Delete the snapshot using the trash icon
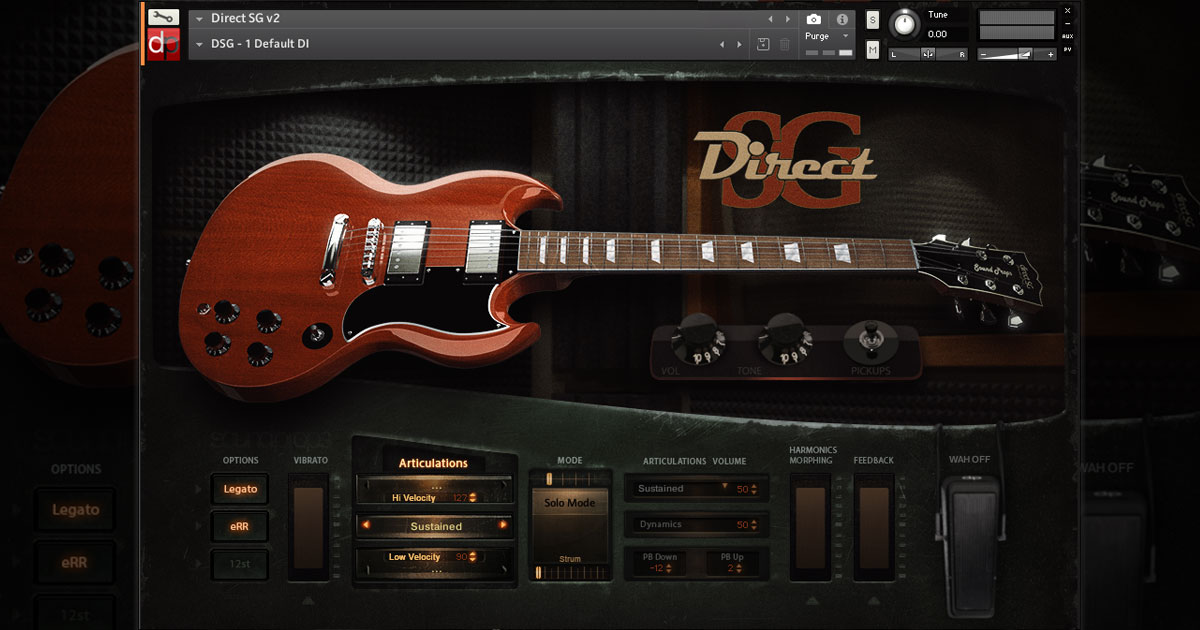1200x630 pixels. [x=785, y=44]
